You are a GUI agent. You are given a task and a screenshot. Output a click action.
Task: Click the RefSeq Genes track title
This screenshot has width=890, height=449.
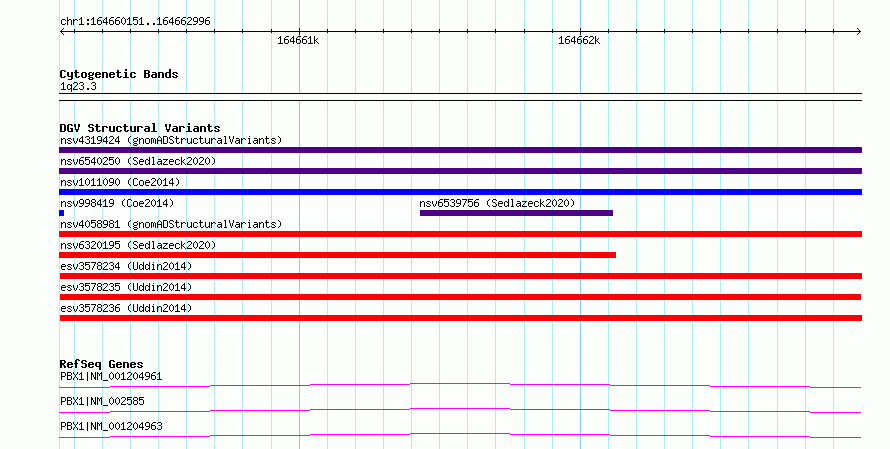[101, 364]
